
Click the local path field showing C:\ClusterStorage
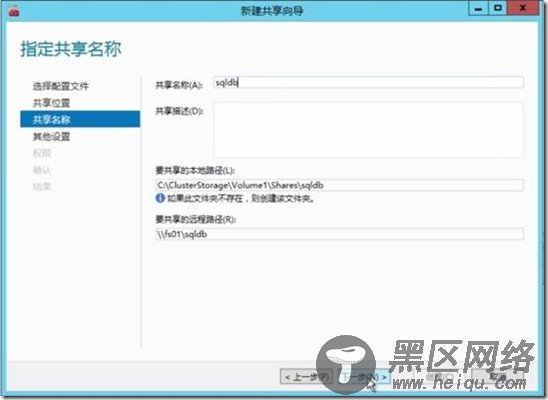339,185
